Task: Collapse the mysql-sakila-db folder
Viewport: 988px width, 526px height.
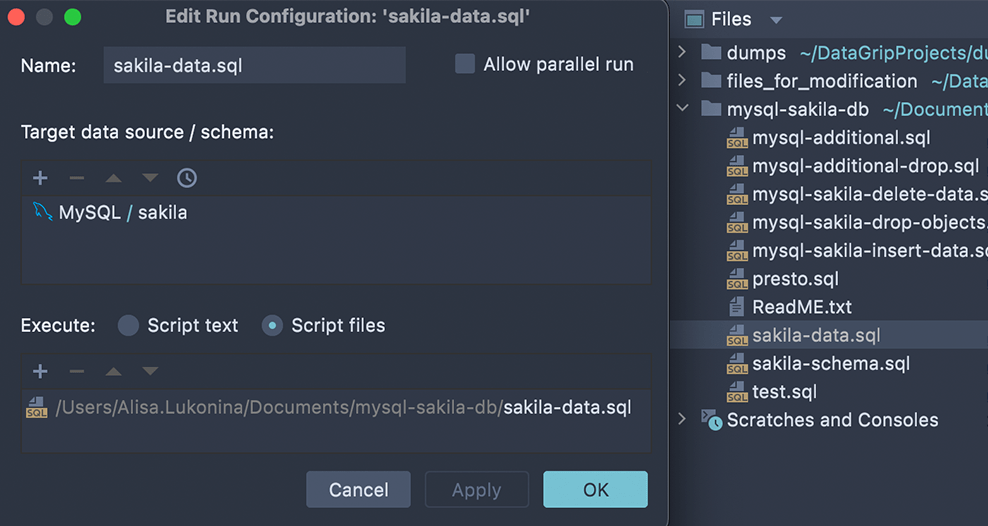Action: click(682, 108)
